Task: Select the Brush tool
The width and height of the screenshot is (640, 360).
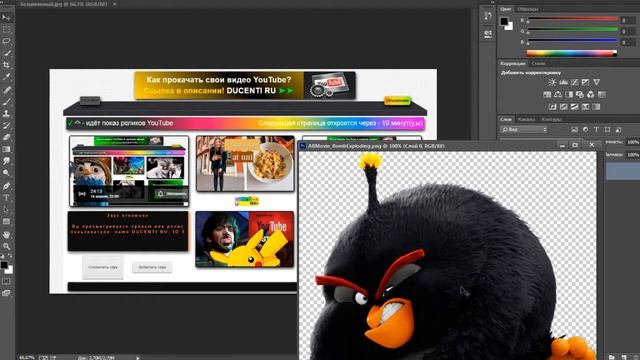Action: coord(6,102)
